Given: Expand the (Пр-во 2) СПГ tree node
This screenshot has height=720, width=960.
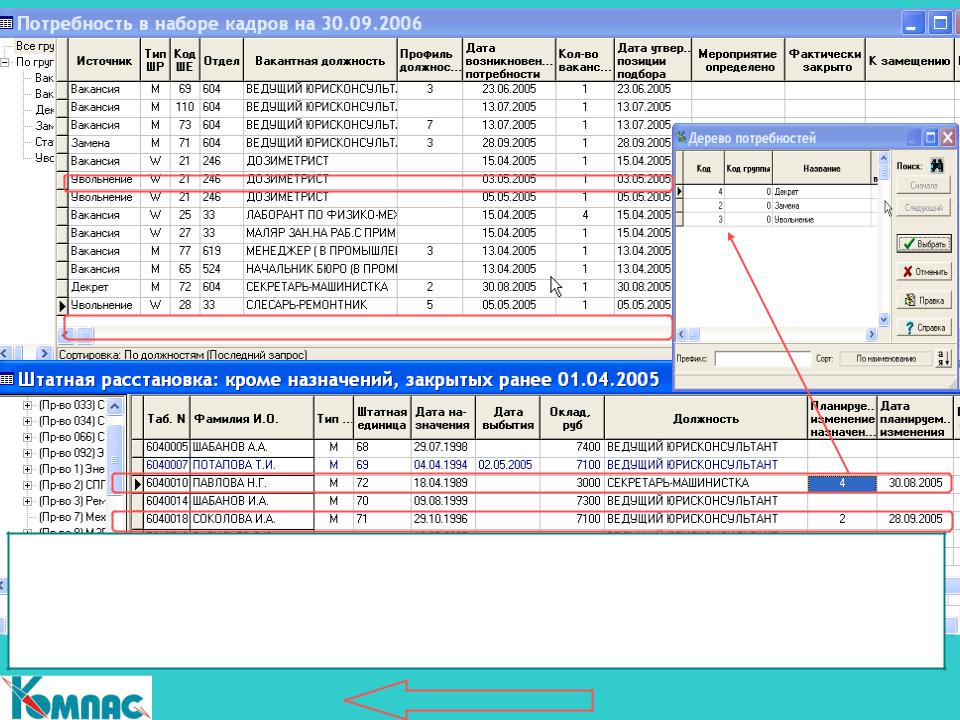Looking at the screenshot, I should [27, 485].
